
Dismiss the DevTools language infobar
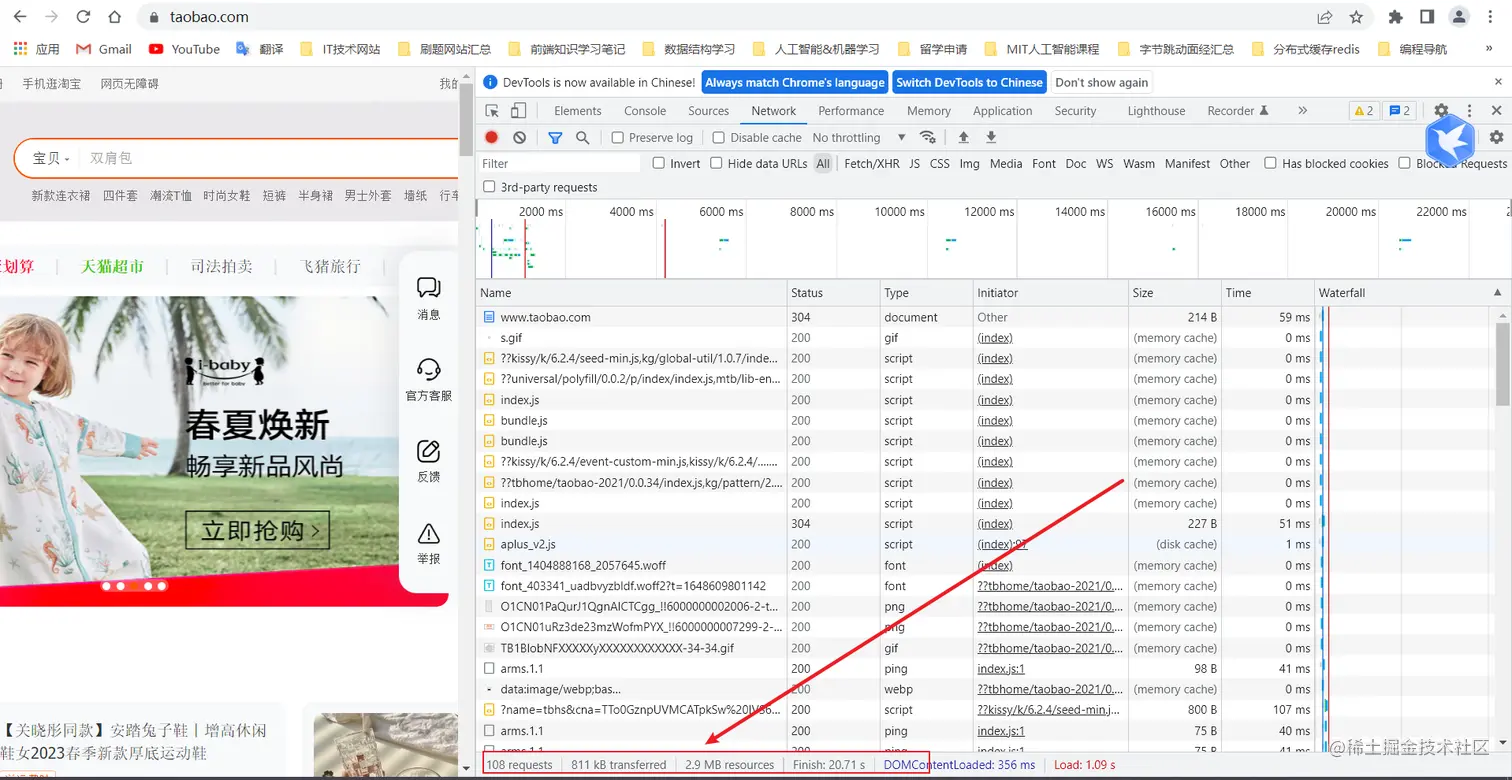tap(1497, 83)
